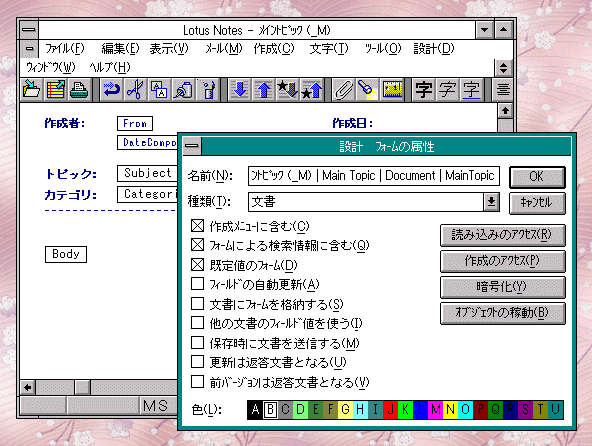Click the menu bar up-down restore arrows
Image resolution: width=592 pixels, height=446 pixels.
pos(503,68)
